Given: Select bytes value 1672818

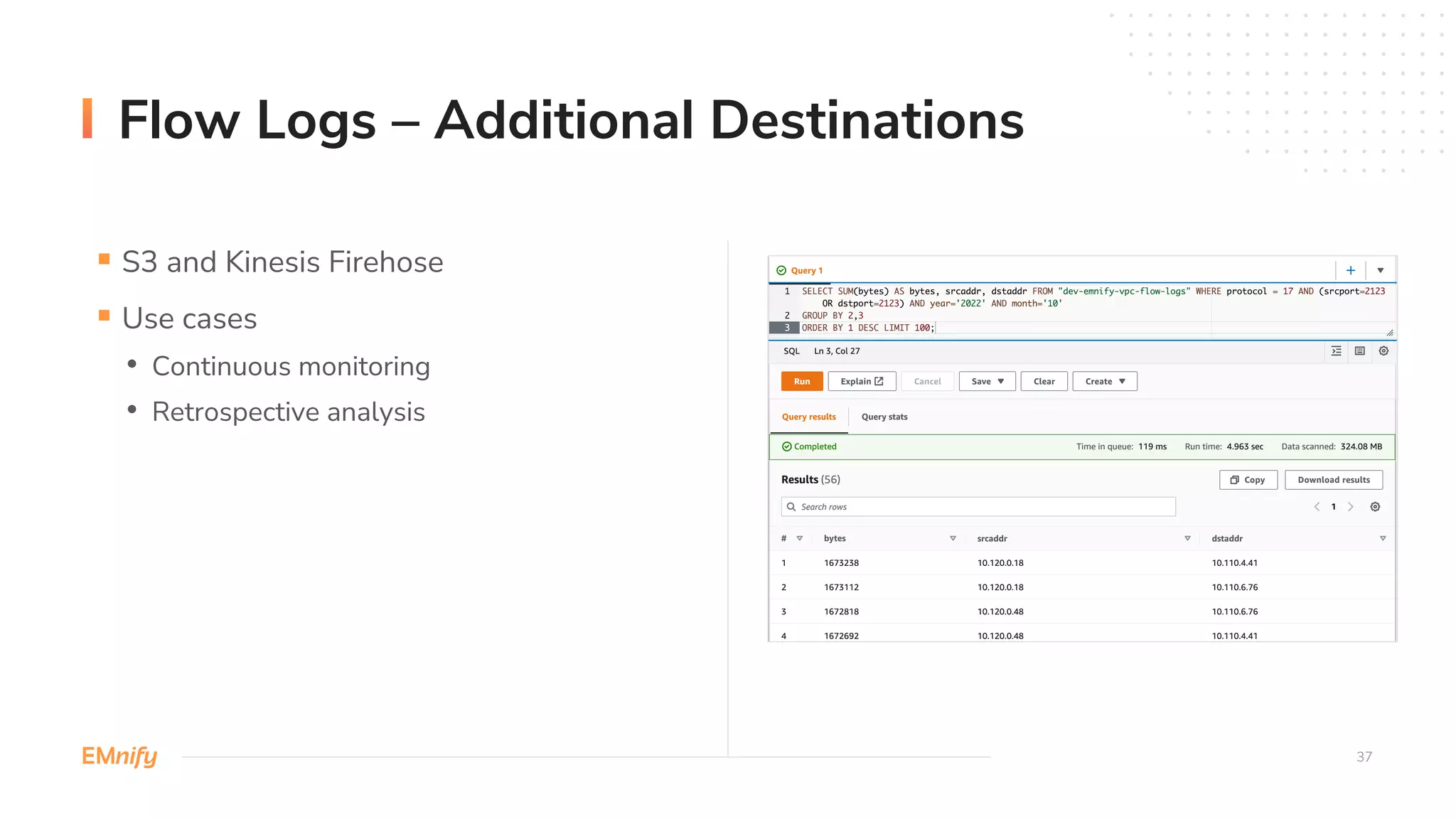Looking at the screenshot, I should click(x=842, y=611).
